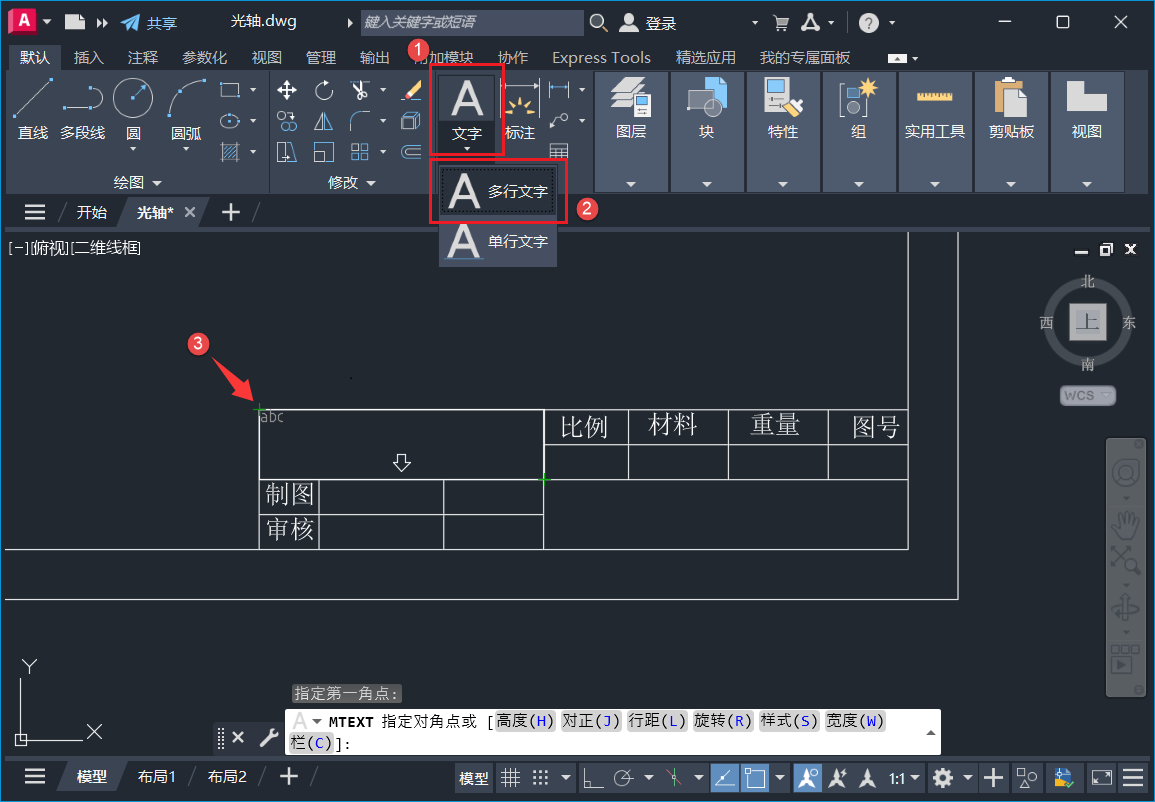1155x802 pixels.
Task: Open the 布局1 layout tab
Action: [x=157, y=776]
